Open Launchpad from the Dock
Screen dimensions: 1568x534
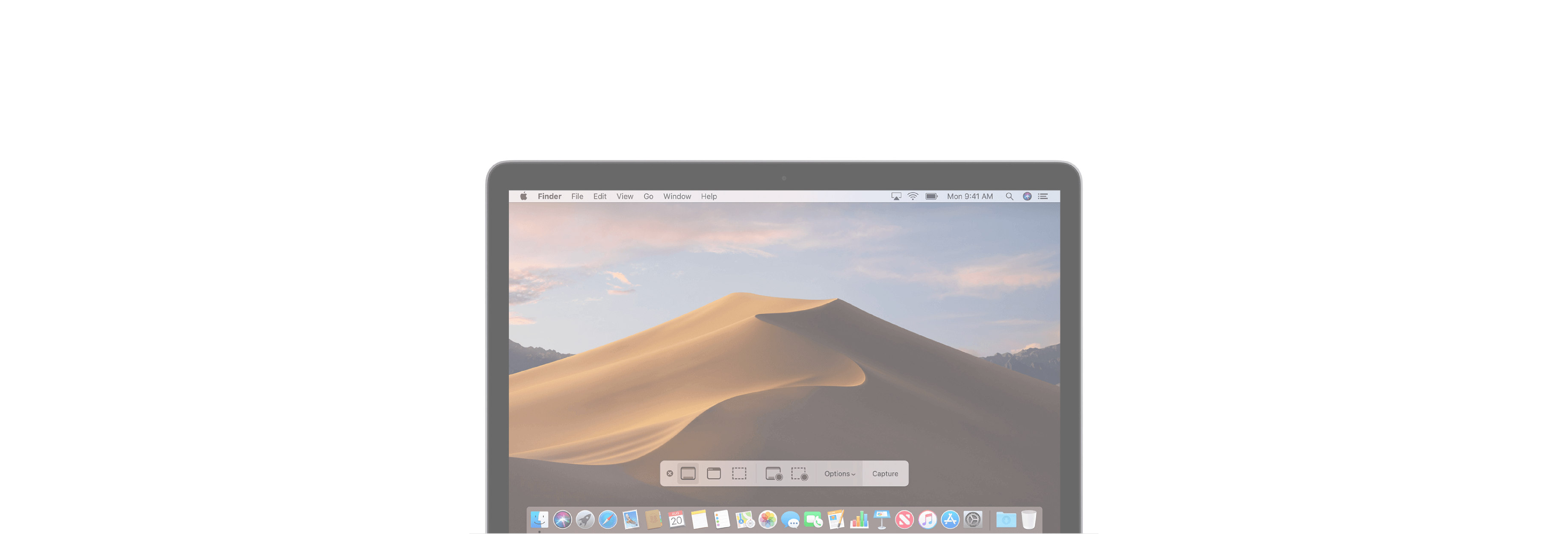585,521
